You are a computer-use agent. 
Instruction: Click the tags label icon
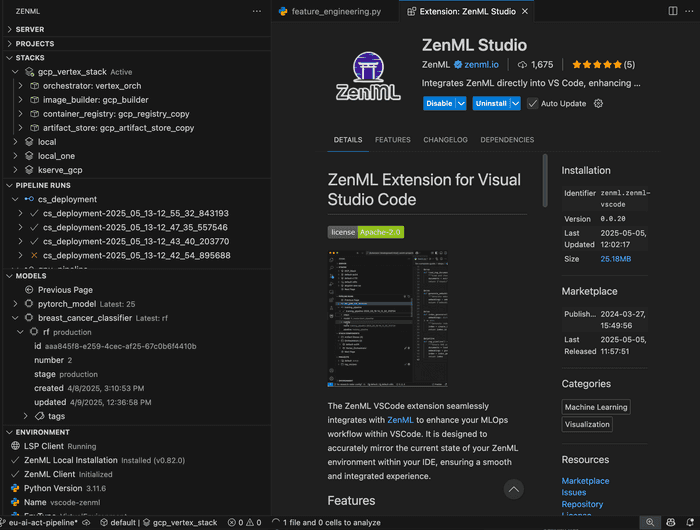pyautogui.click(x=40, y=416)
